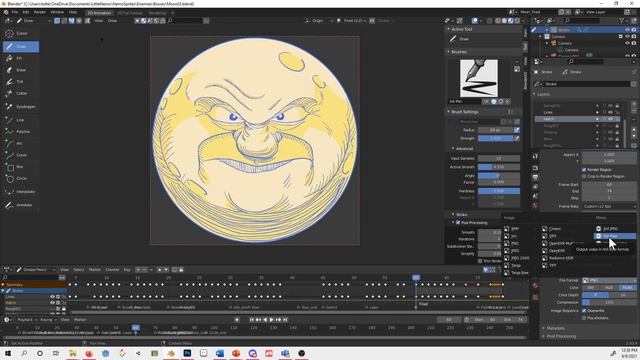Select the Circle tool
This screenshot has width=640, height=360.
(20, 178)
